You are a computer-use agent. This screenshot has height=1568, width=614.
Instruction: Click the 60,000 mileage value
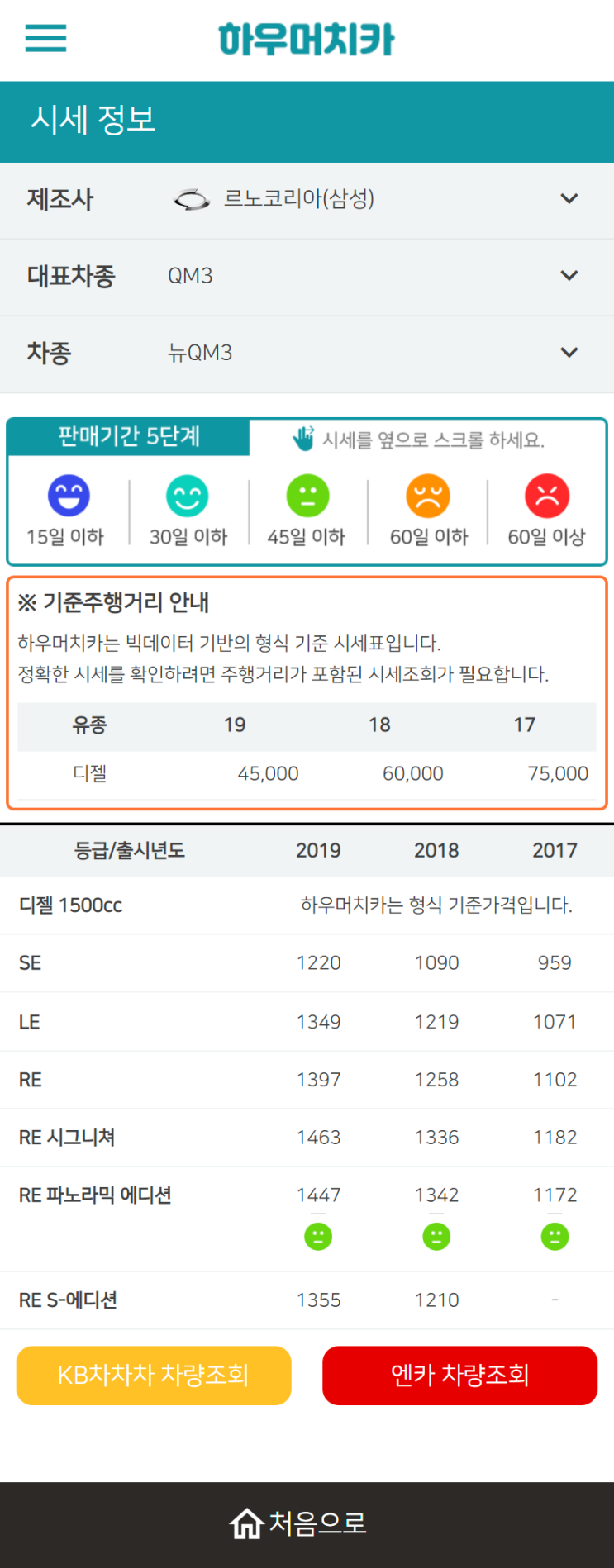(412, 774)
